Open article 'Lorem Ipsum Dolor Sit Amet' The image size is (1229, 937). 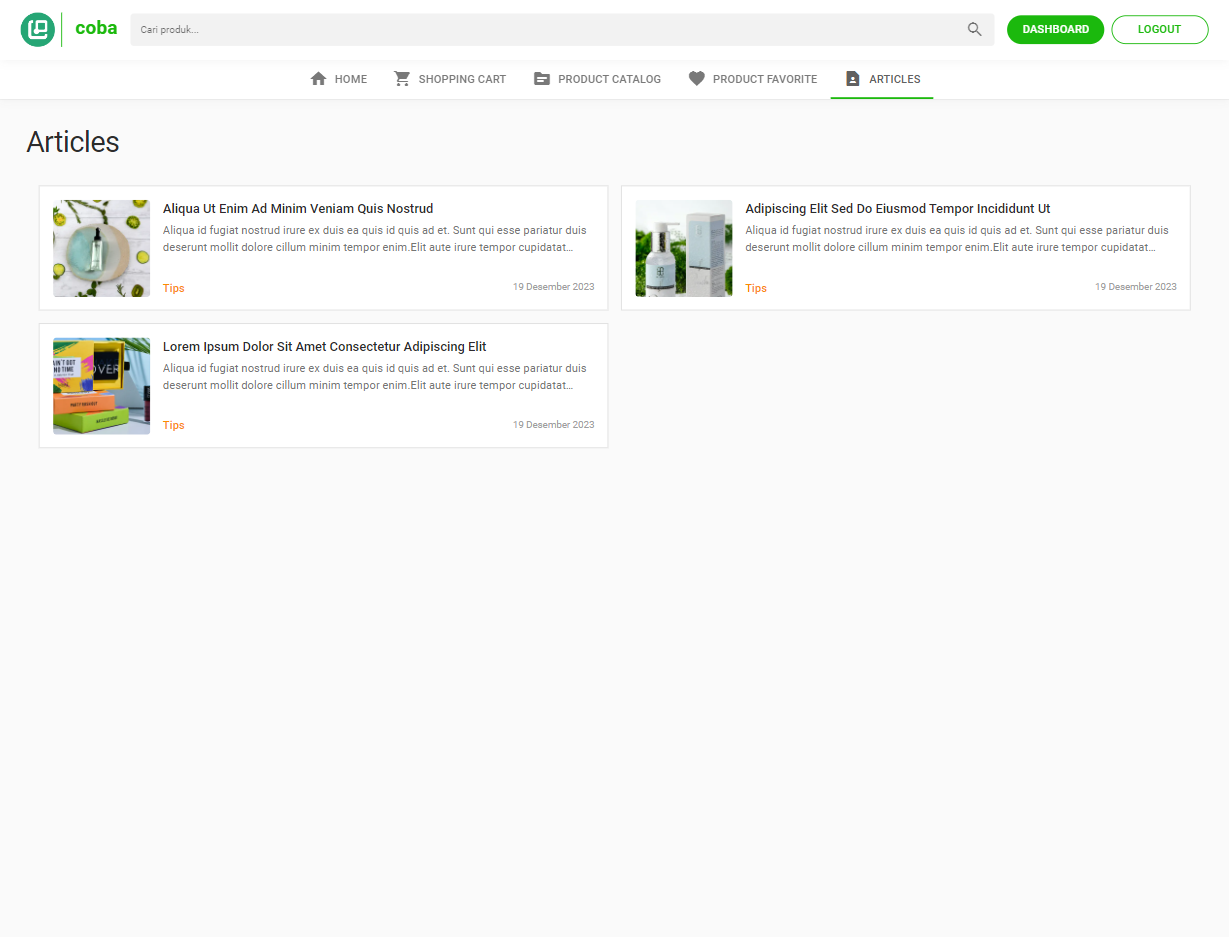point(324,347)
